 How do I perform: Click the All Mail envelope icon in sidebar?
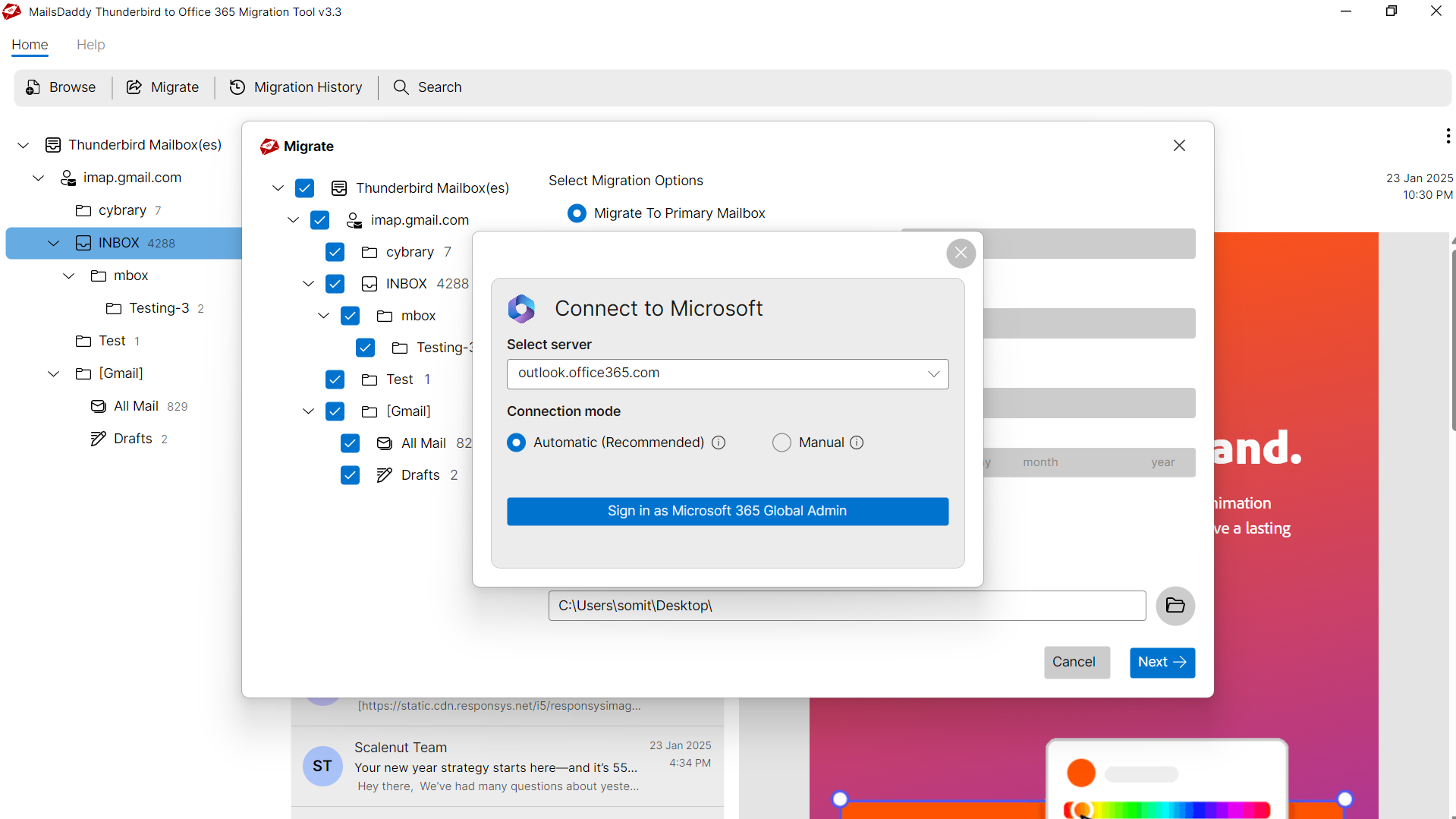pyautogui.click(x=99, y=406)
